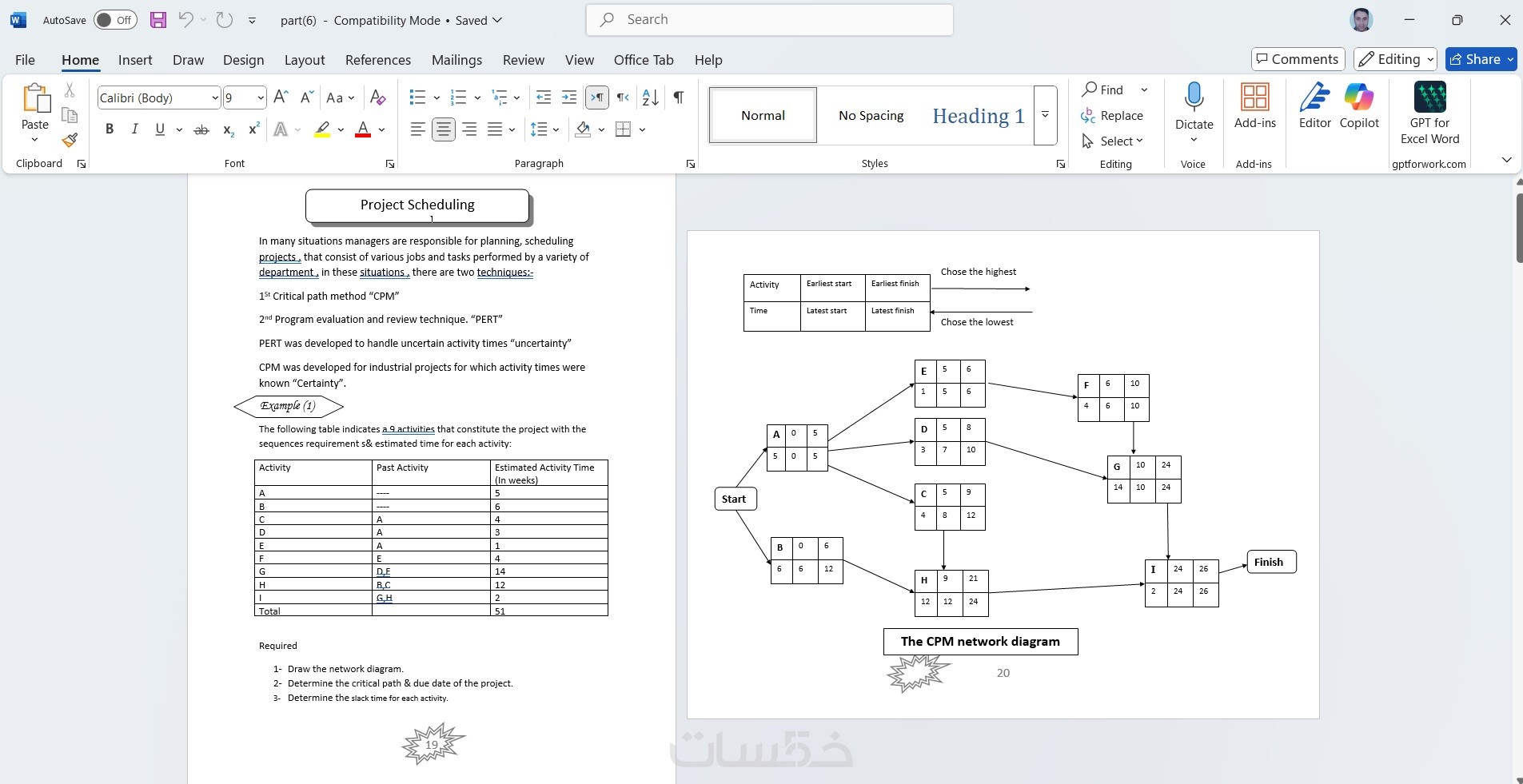Switch to the Insert tab
1523x784 pixels.
click(135, 60)
